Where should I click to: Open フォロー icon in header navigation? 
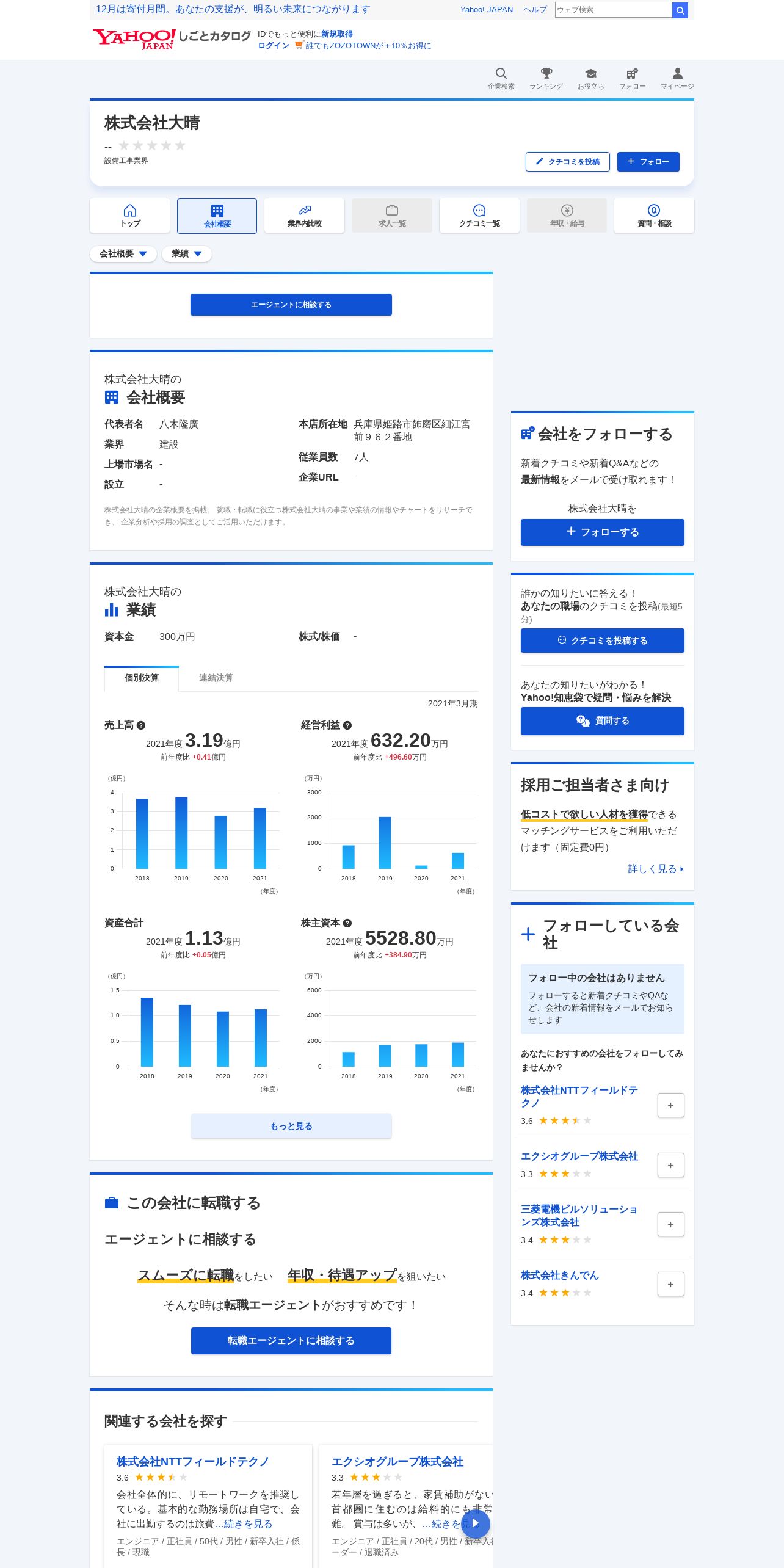tap(632, 78)
